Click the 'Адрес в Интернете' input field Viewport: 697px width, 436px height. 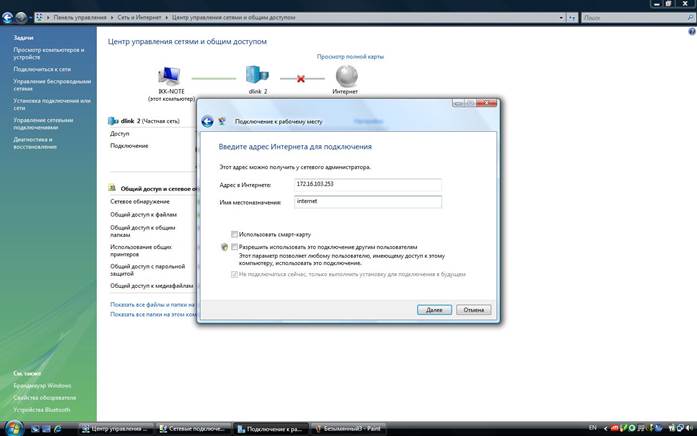click(x=367, y=184)
